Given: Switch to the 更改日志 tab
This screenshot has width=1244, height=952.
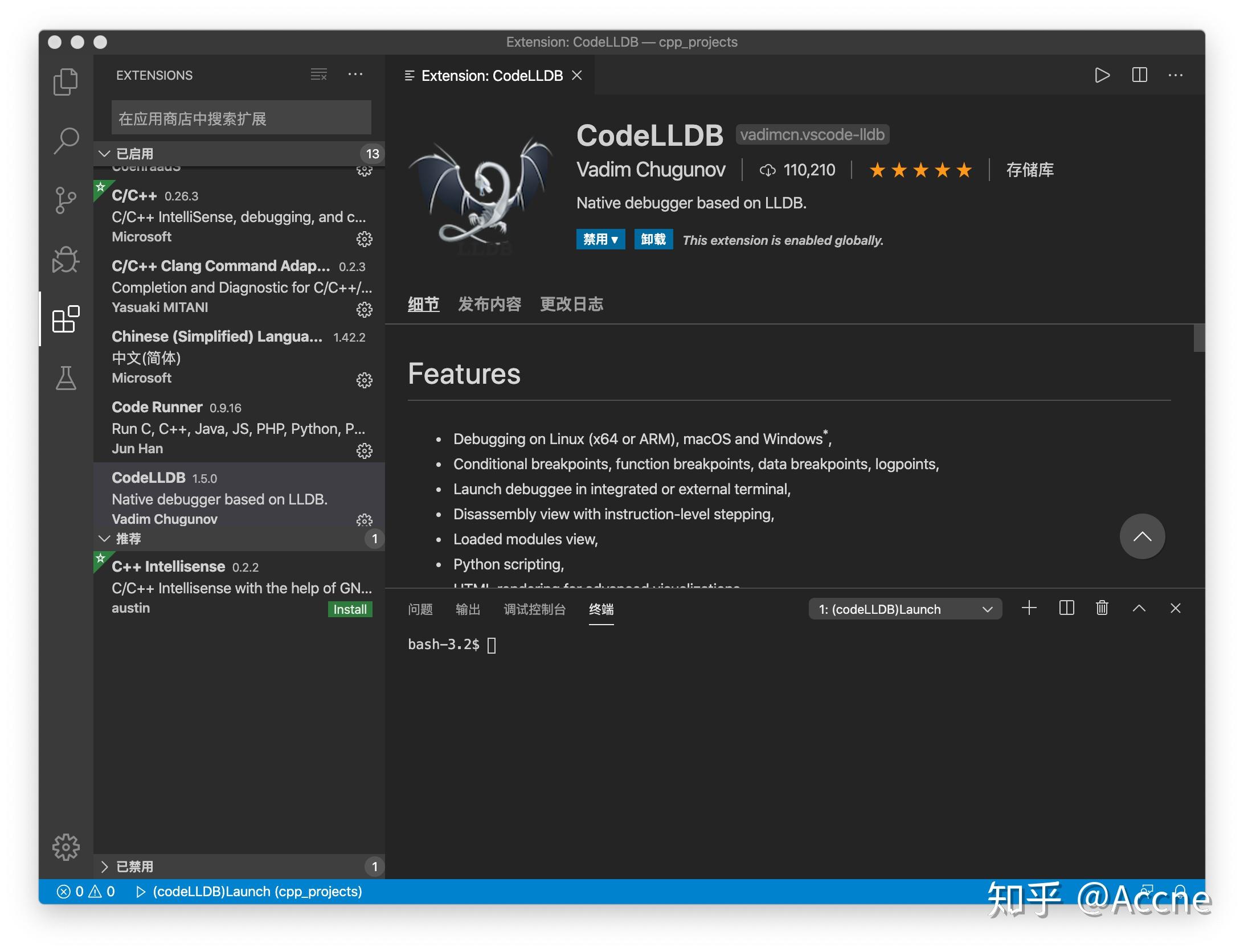Looking at the screenshot, I should 572,304.
